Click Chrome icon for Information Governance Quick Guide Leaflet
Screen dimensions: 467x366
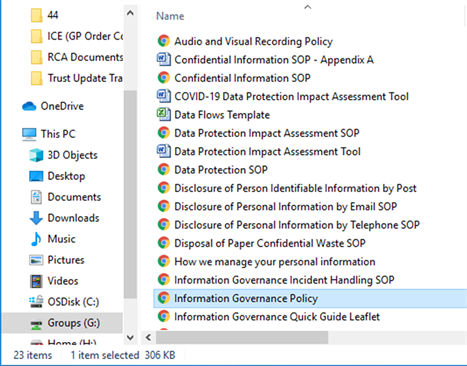164,316
